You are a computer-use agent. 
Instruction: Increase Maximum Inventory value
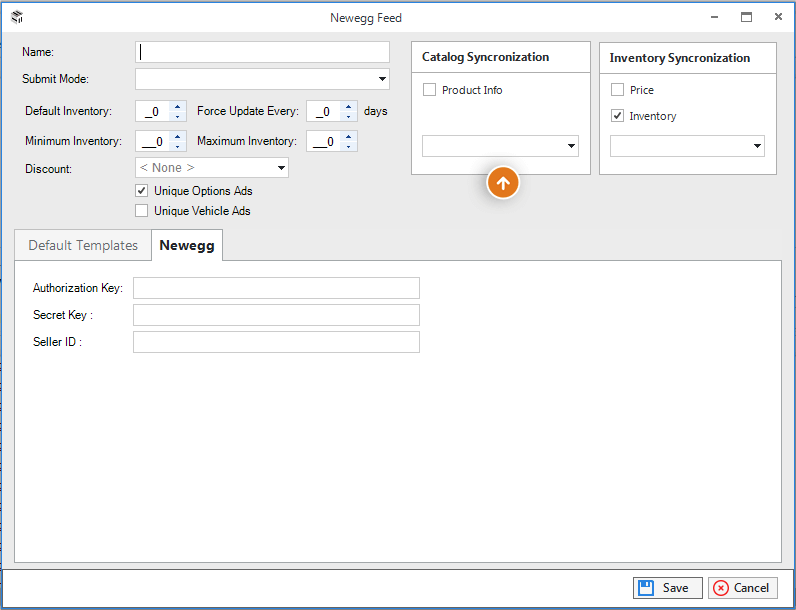pos(349,136)
